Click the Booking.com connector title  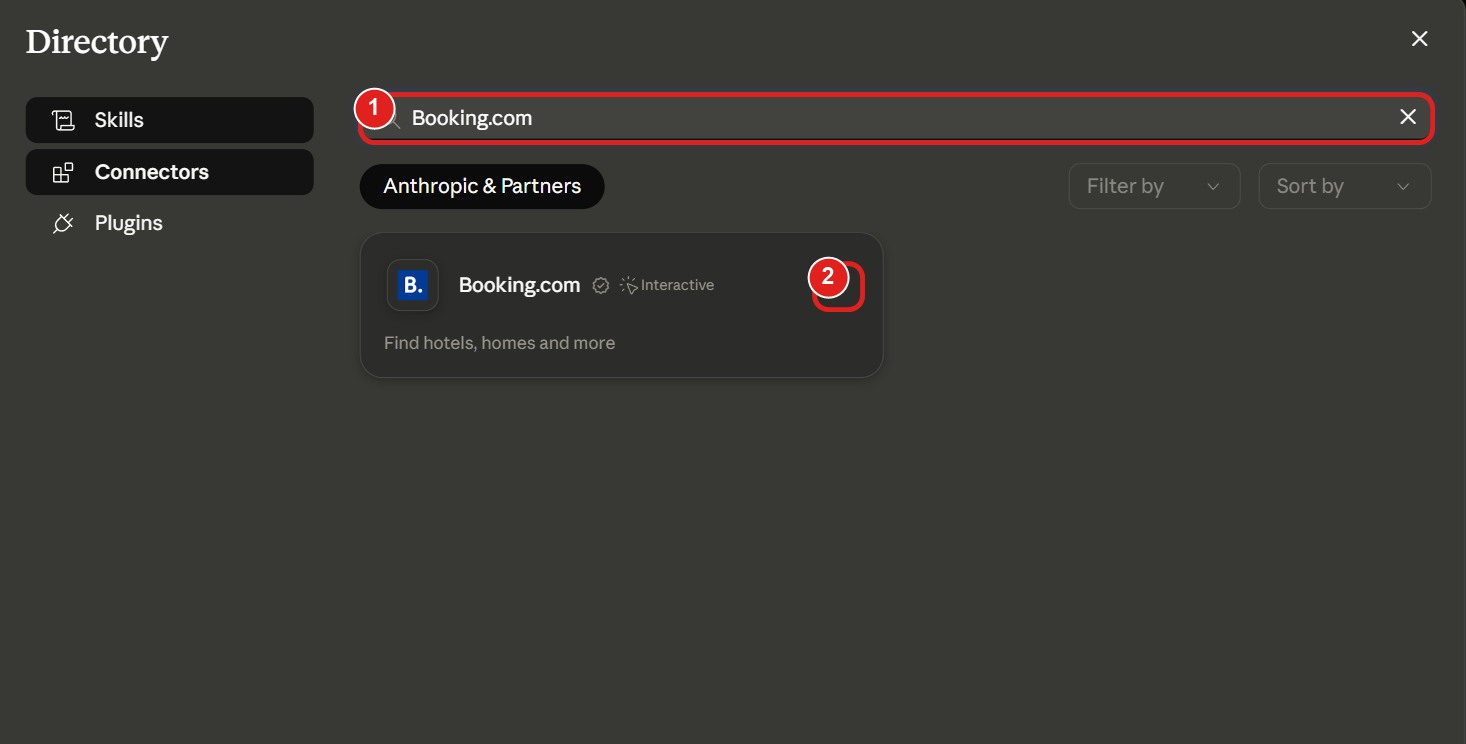(x=519, y=285)
